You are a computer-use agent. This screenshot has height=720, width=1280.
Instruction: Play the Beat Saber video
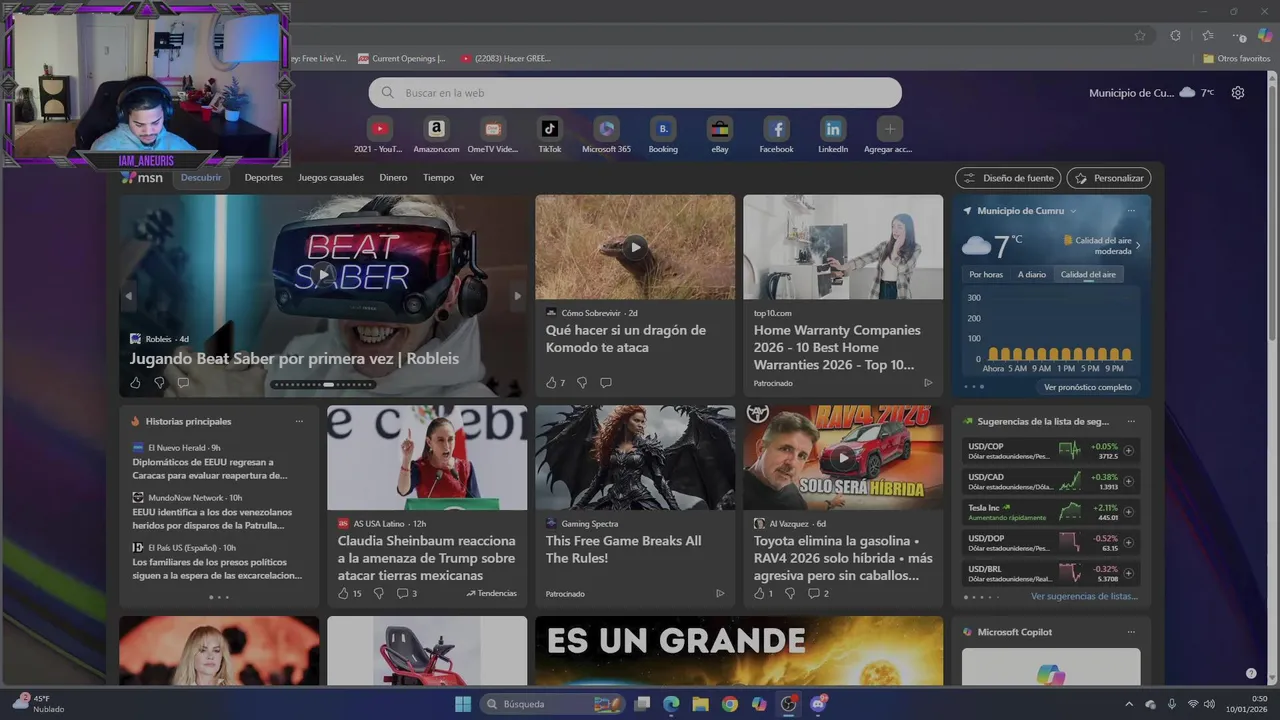[323, 275]
